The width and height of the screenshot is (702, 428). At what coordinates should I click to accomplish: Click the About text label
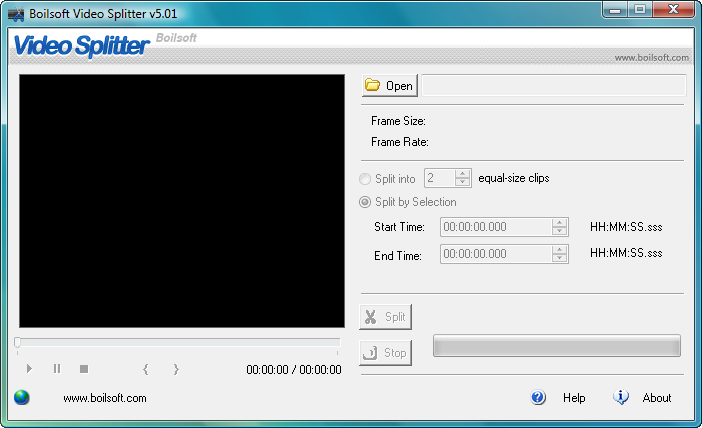tap(657, 398)
